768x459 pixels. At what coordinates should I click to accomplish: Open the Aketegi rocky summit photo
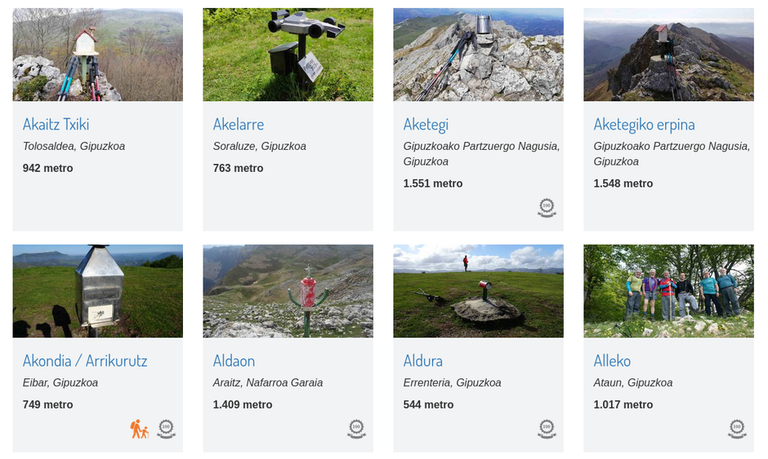tap(478, 55)
